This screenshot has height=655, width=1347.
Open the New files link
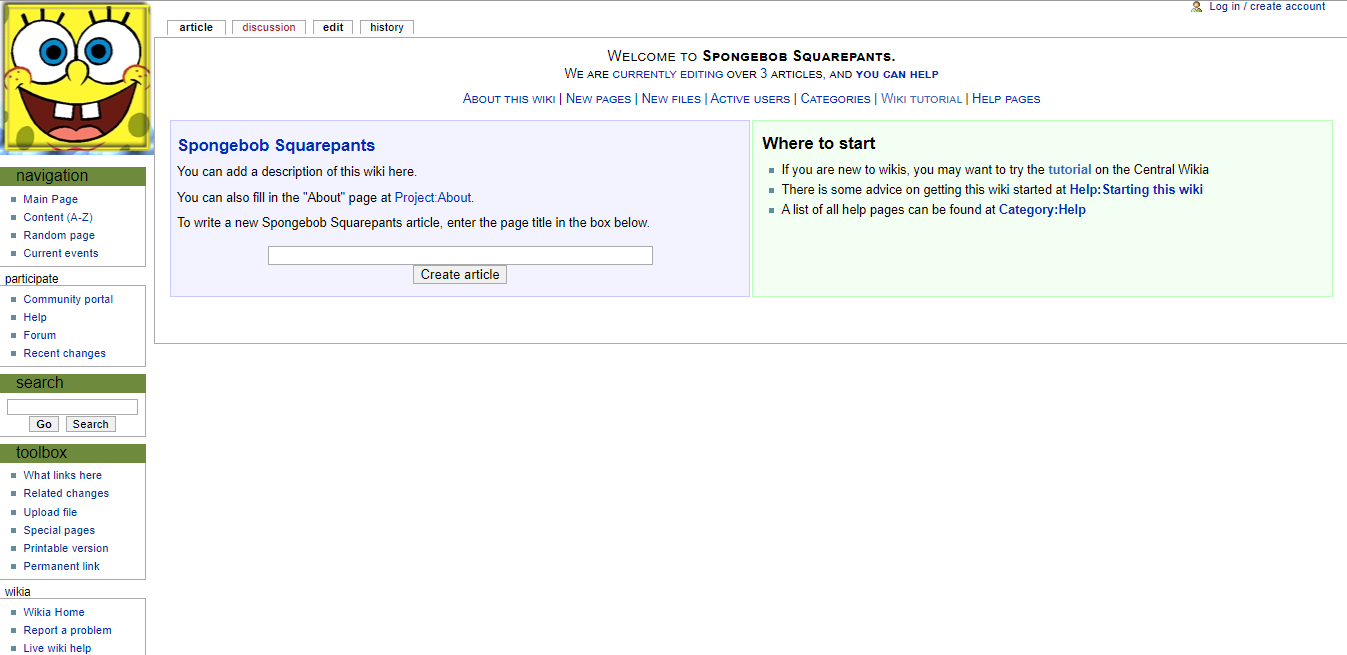671,99
